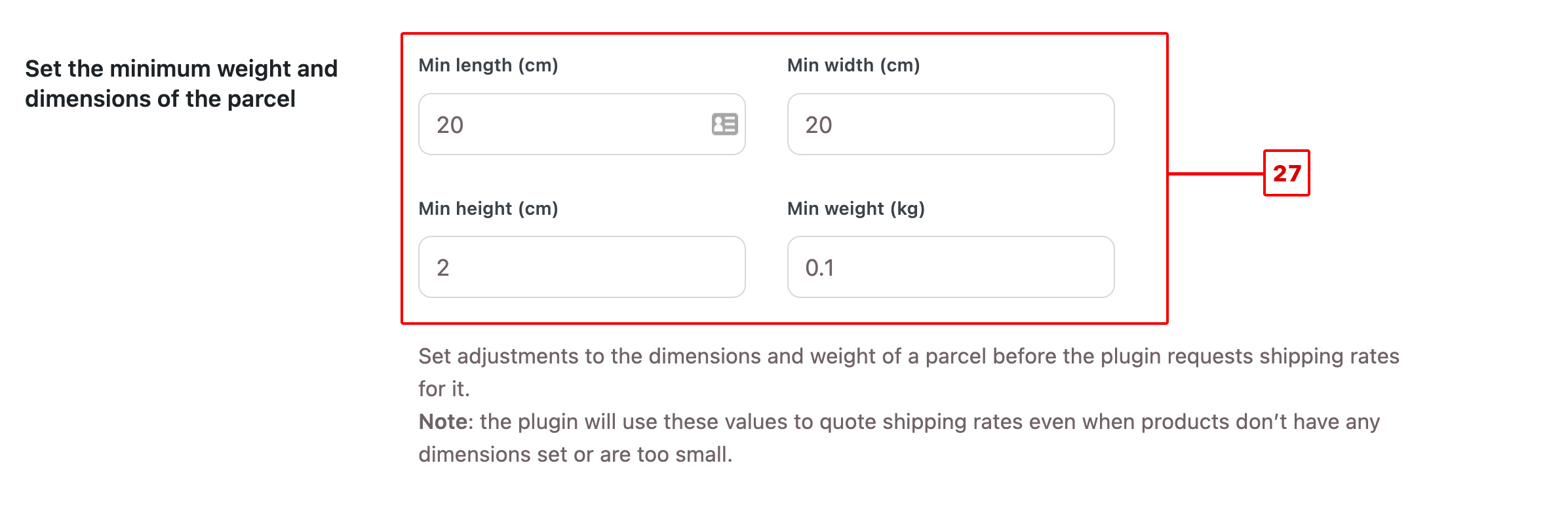Click the "dimensions set or are too small" line

[576, 455]
